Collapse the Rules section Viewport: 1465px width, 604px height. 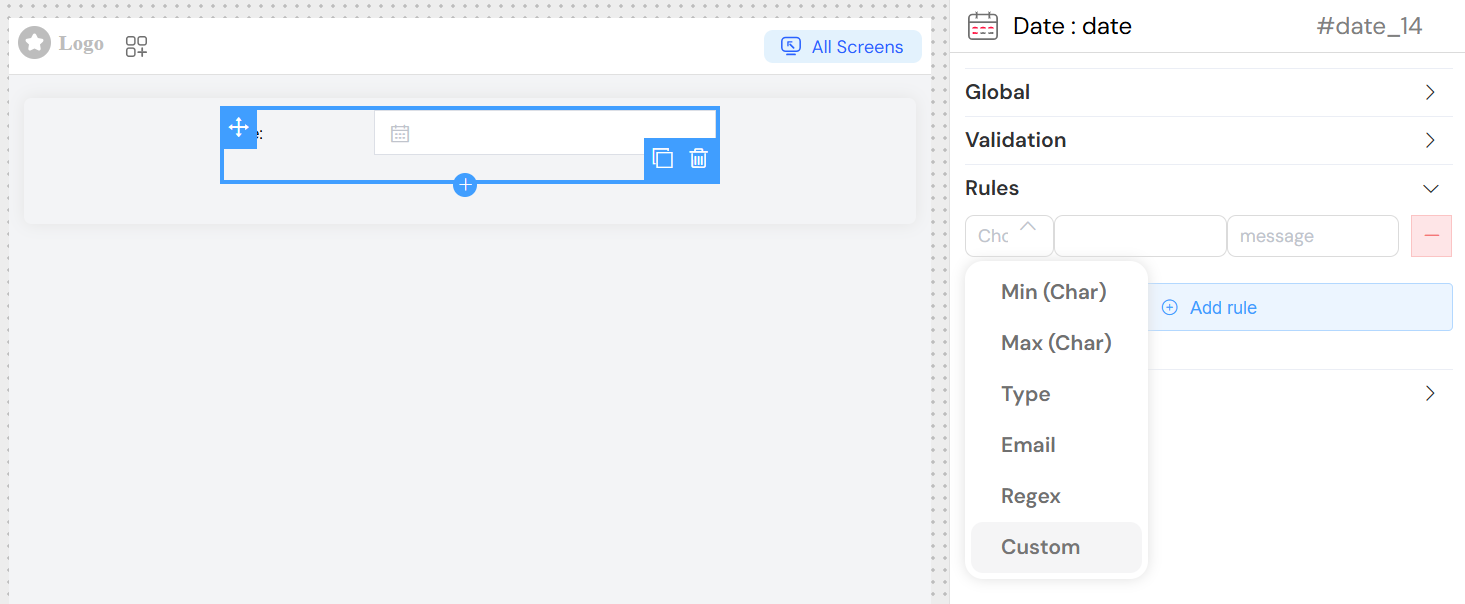[x=1208, y=188]
